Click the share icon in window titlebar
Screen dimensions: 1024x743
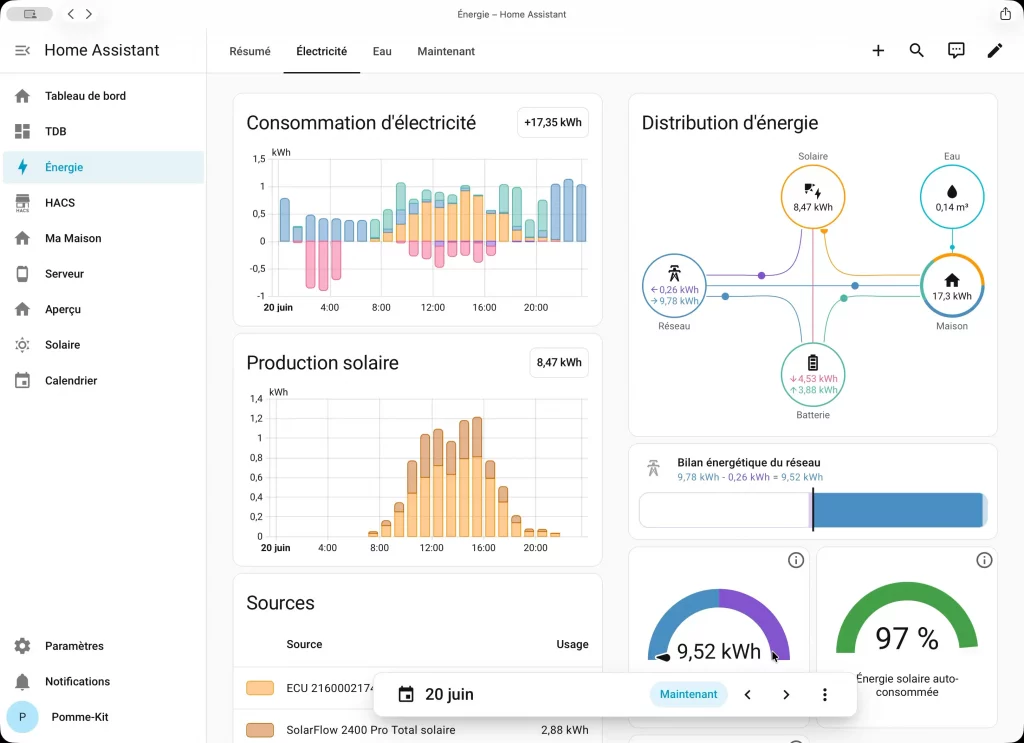tap(1006, 14)
